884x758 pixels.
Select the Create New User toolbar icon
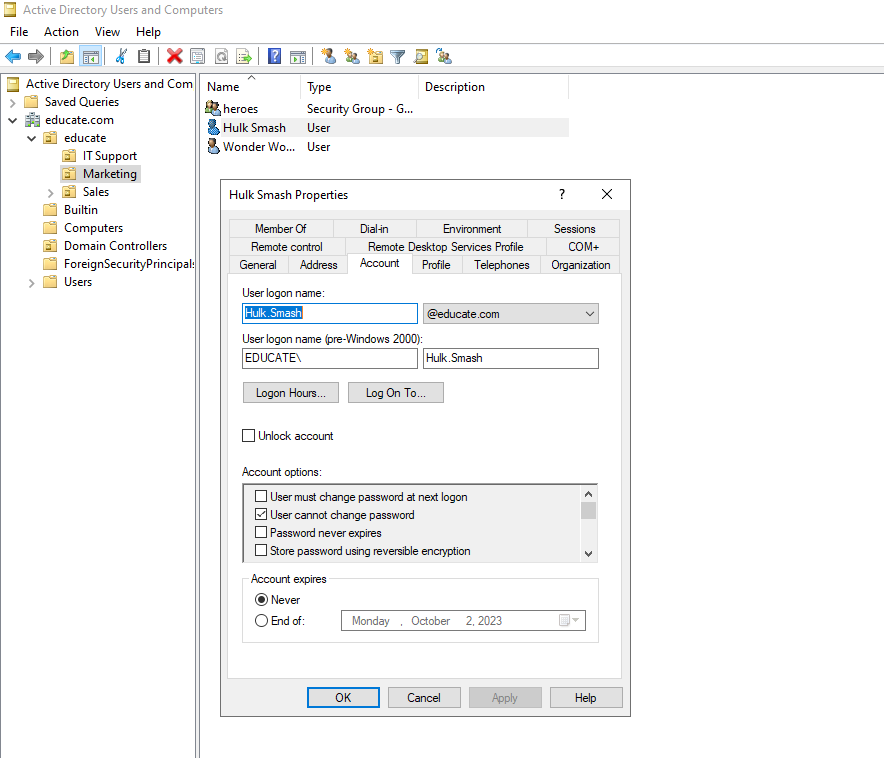(x=328, y=56)
